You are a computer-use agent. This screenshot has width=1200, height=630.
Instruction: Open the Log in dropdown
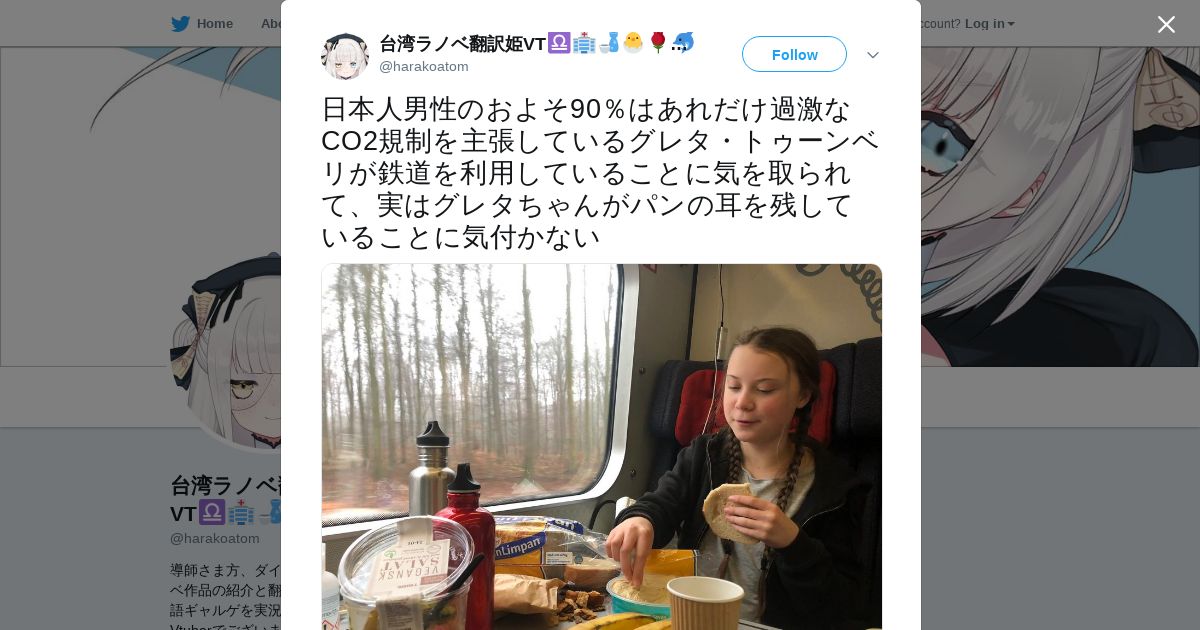click(989, 24)
